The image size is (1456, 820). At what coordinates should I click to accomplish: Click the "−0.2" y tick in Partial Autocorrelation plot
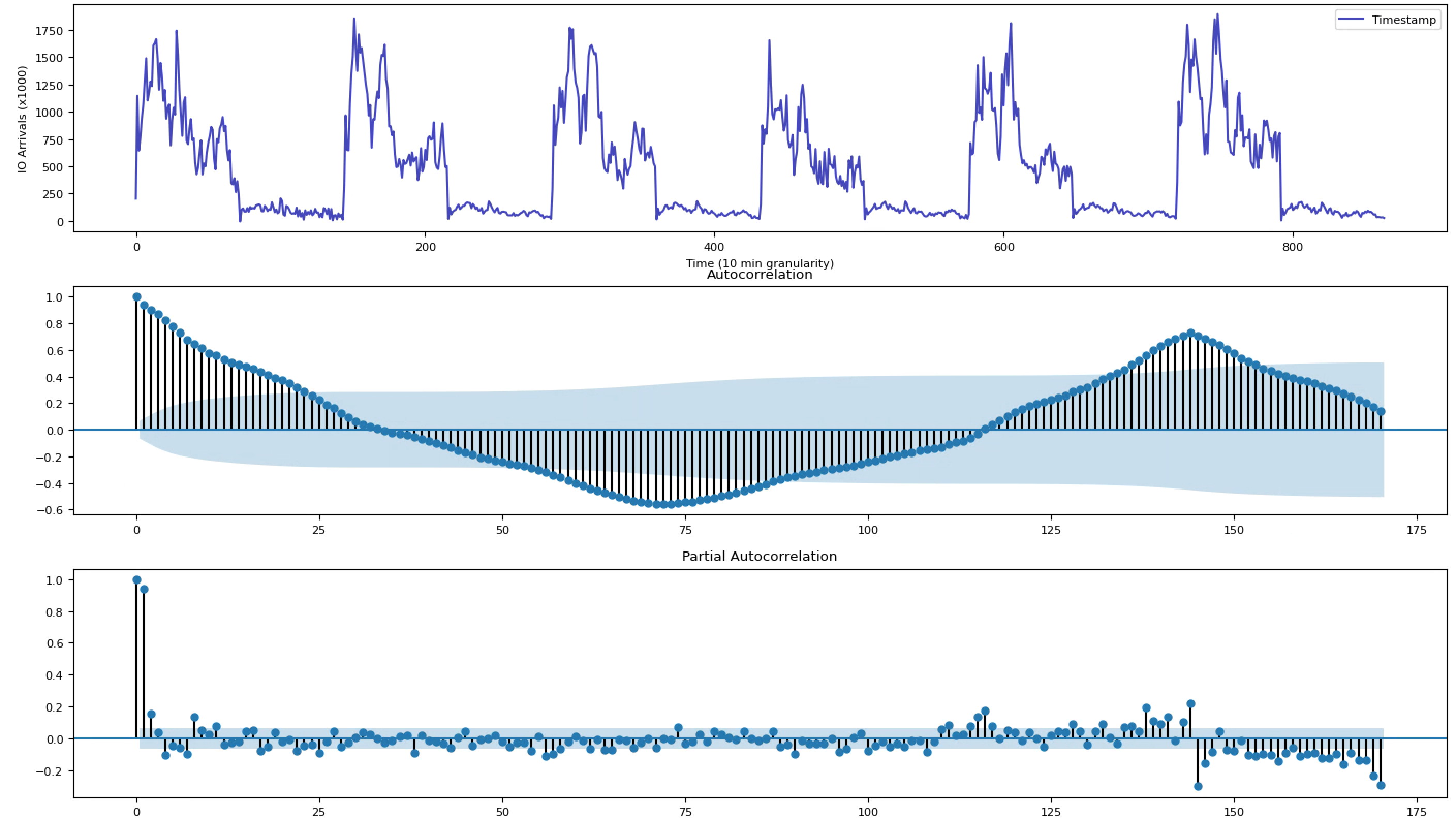point(49,771)
